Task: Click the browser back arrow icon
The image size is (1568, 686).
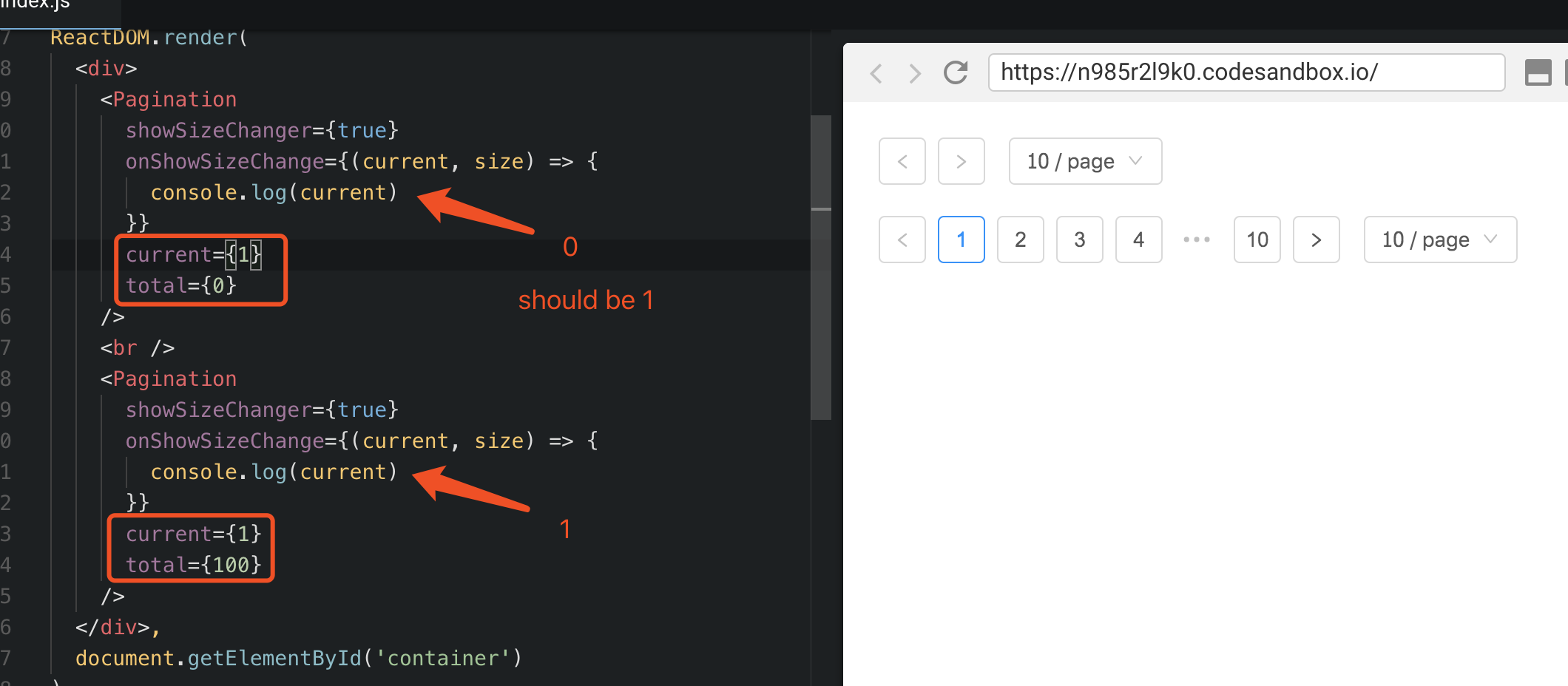Action: 876,72
